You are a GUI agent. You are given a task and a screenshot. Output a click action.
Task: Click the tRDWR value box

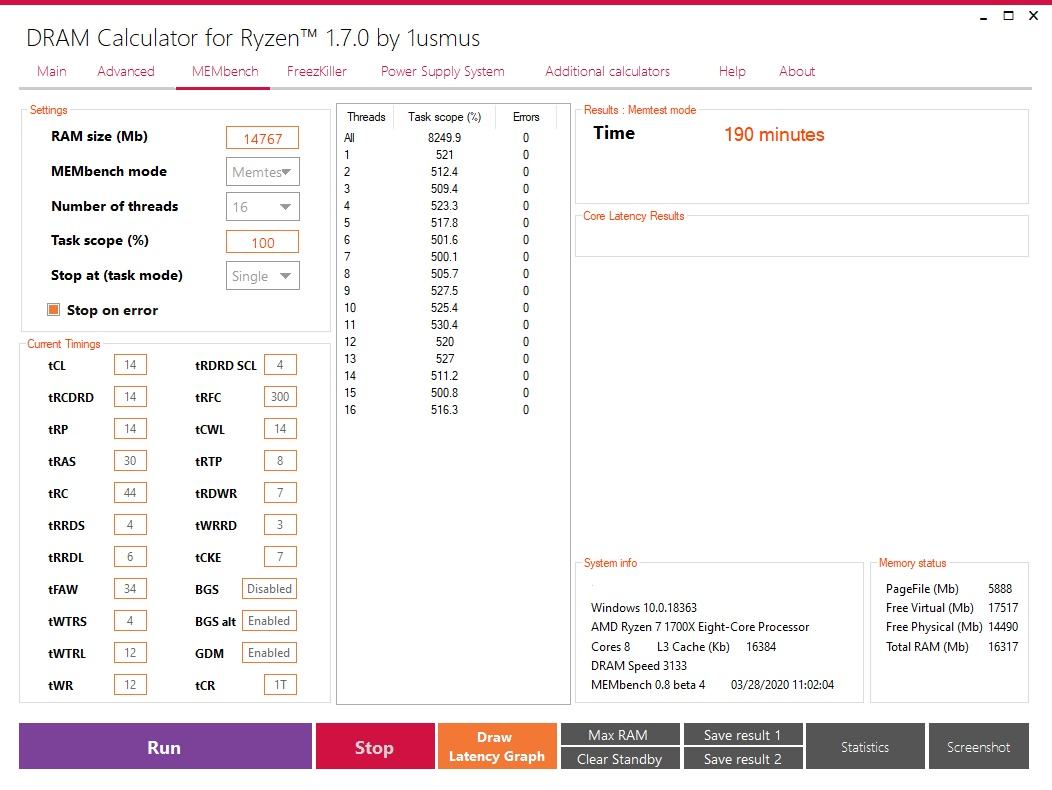280,493
